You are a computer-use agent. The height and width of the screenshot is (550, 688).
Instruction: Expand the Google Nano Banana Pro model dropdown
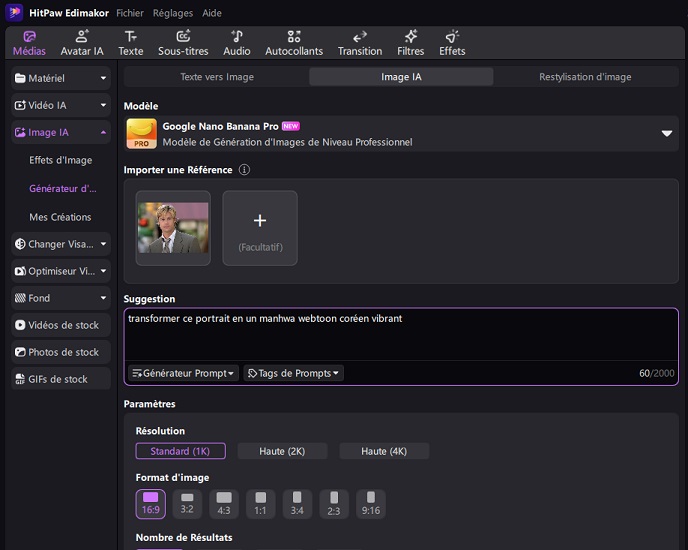point(667,134)
